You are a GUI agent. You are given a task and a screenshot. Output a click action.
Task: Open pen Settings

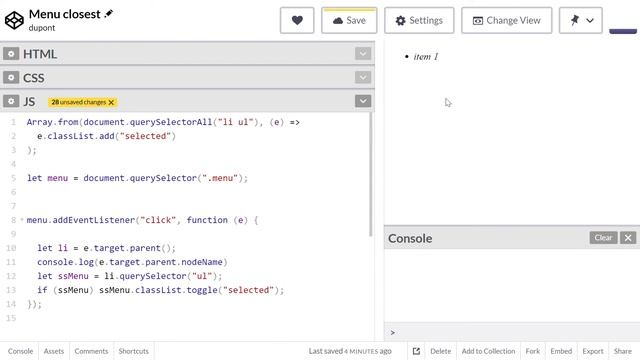[x=419, y=20]
